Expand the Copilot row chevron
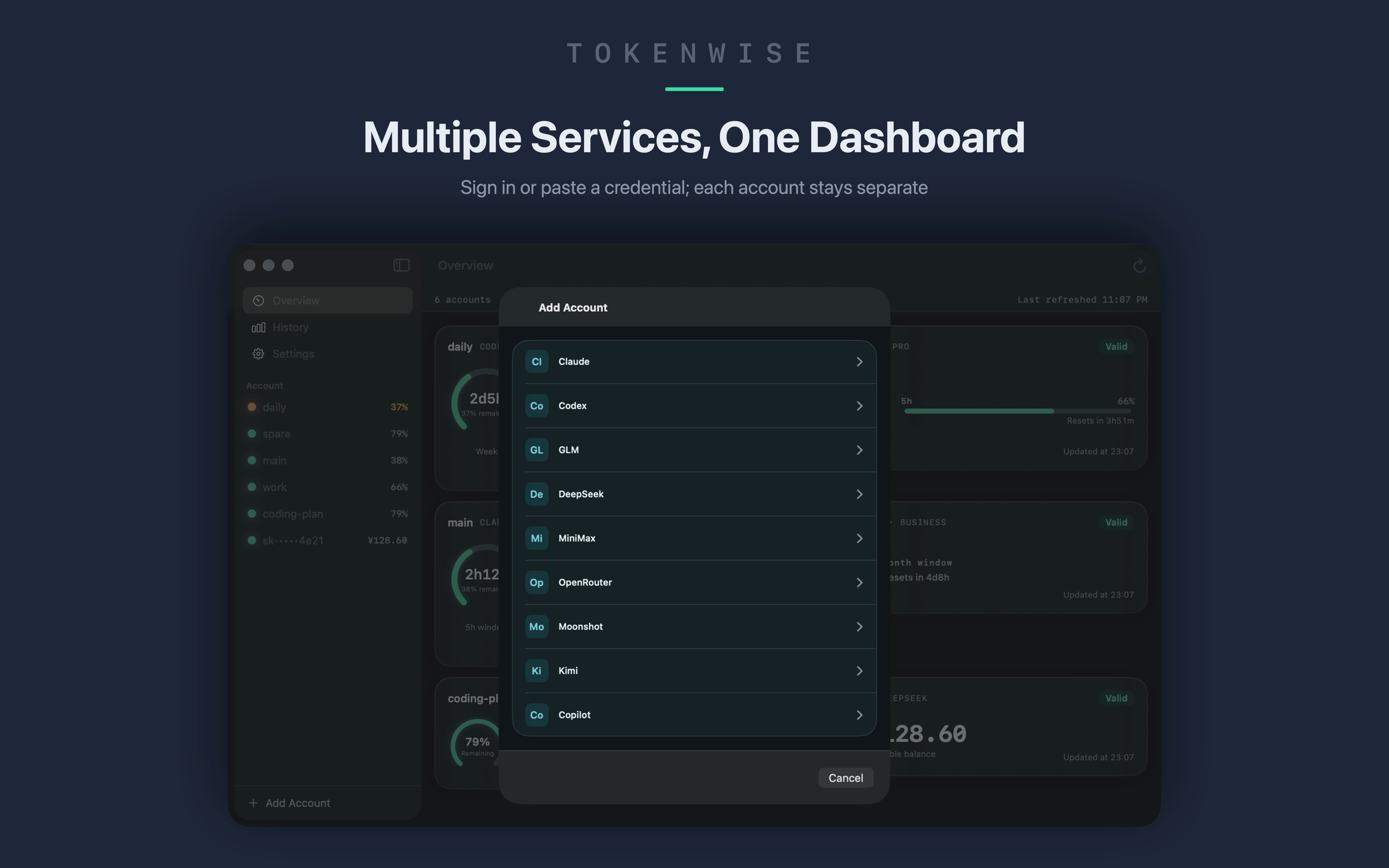This screenshot has width=1389, height=868. click(x=859, y=715)
